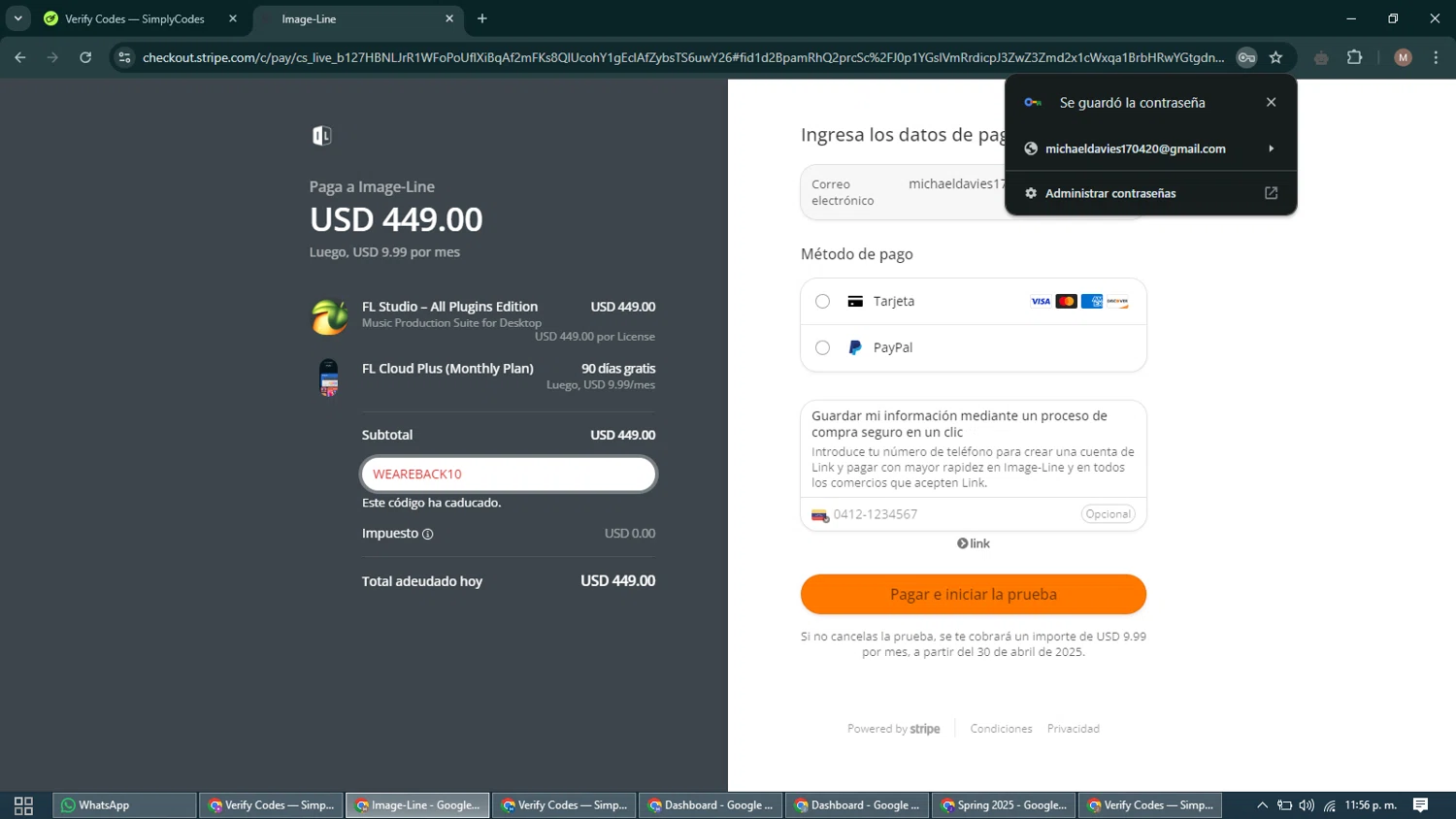Close the Image-Line tab
Viewport: 1456px width, 819px height.
[449, 18]
